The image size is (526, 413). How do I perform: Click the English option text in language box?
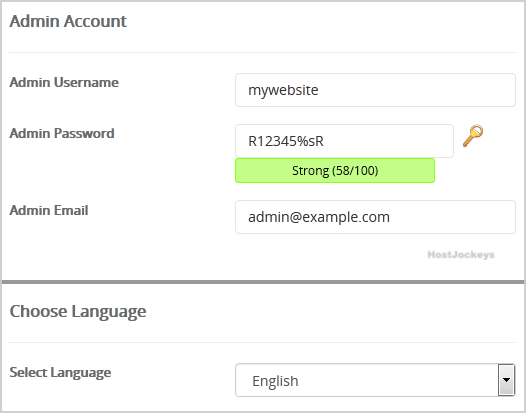click(x=275, y=381)
